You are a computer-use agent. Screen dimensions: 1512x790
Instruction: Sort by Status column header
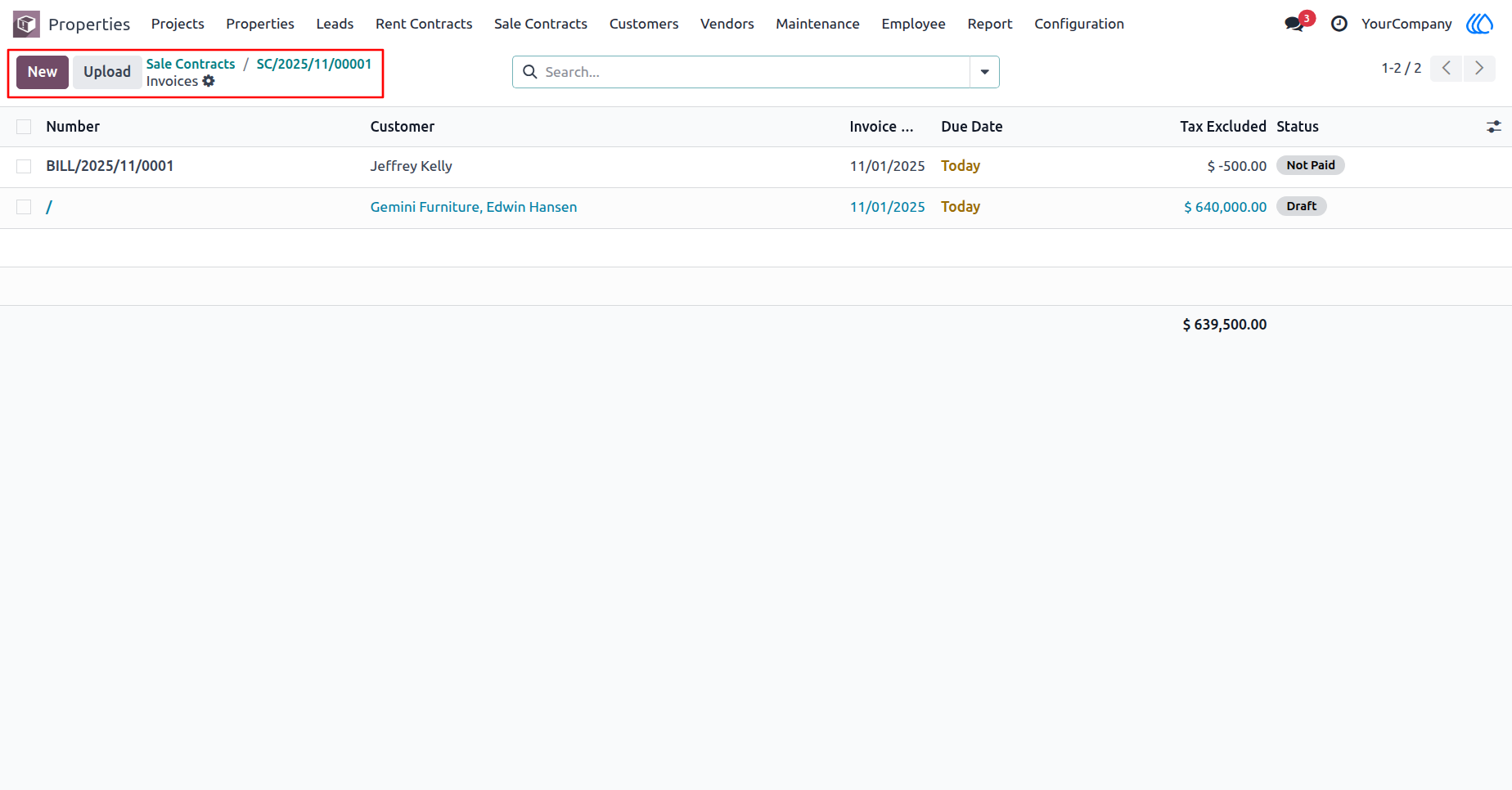tap(1298, 127)
